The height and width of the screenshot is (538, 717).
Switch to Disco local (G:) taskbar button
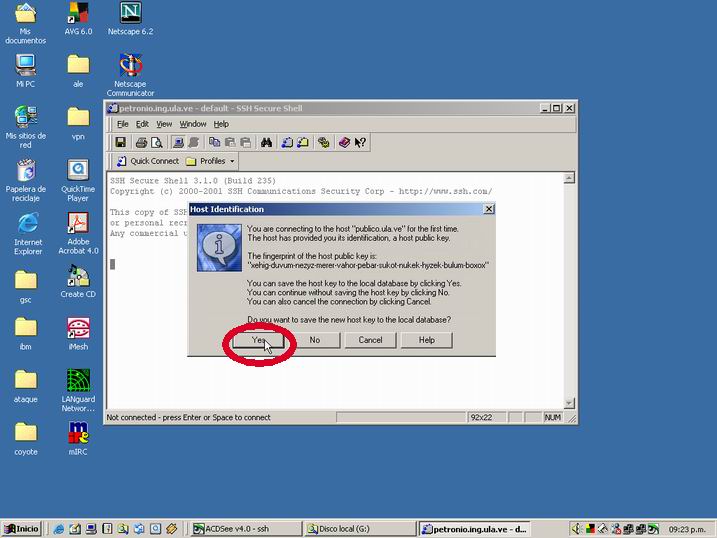(x=360, y=529)
